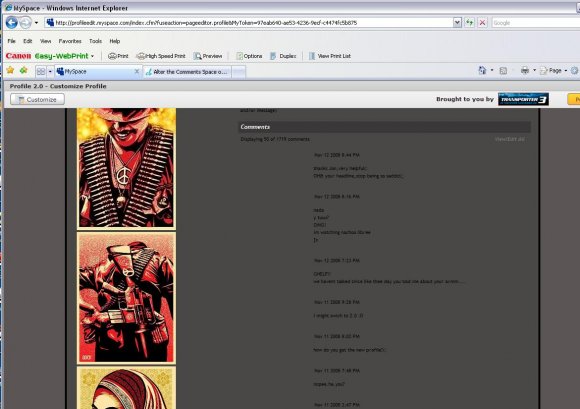Click the 'I might switch to 2.0' comment
The image size is (580, 409).
coord(338,315)
